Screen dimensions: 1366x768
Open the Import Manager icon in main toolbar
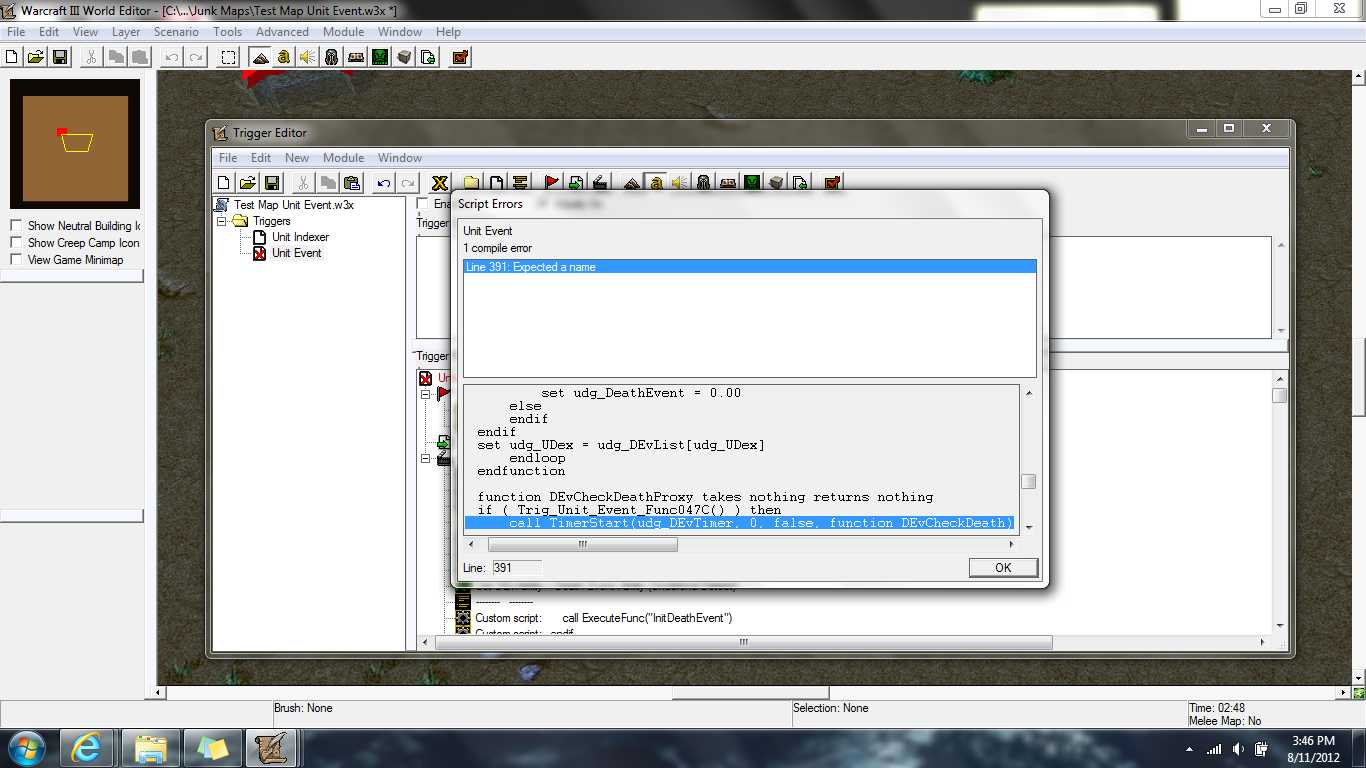coord(428,57)
